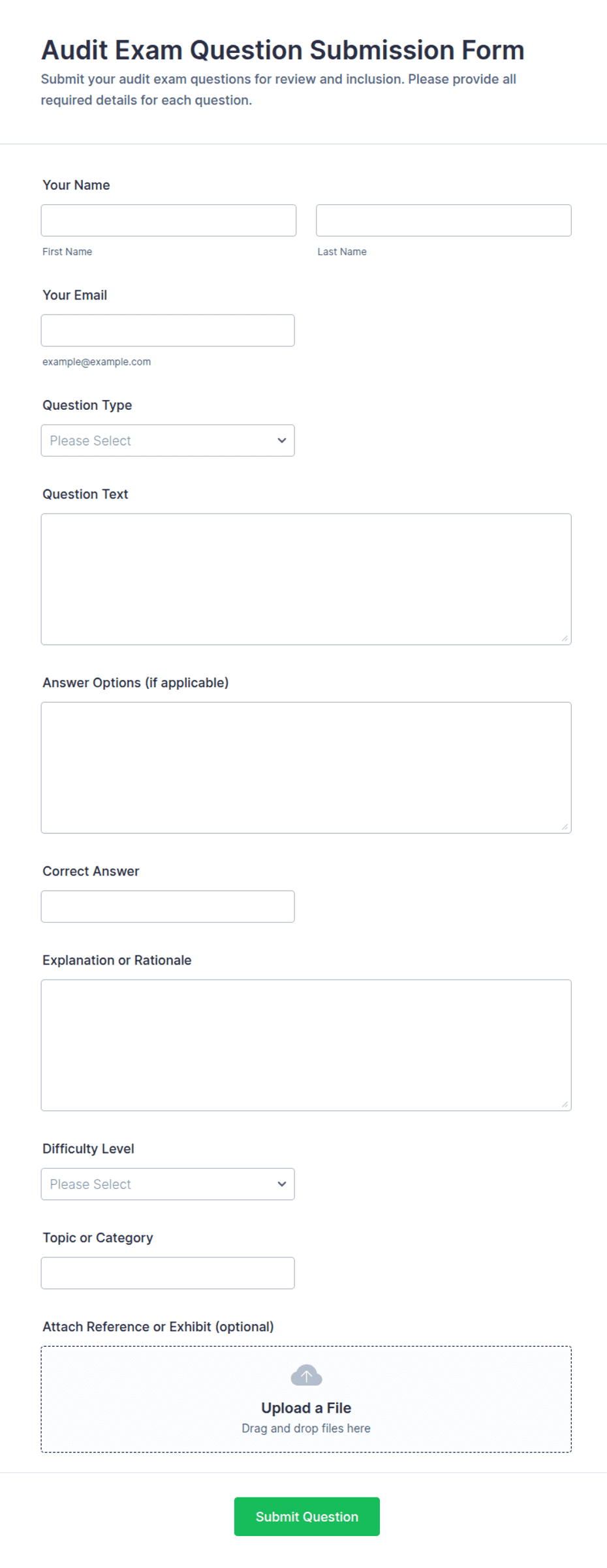607x1568 pixels.
Task: Click inside the Explanation or Rationale box
Action: coord(306,1045)
